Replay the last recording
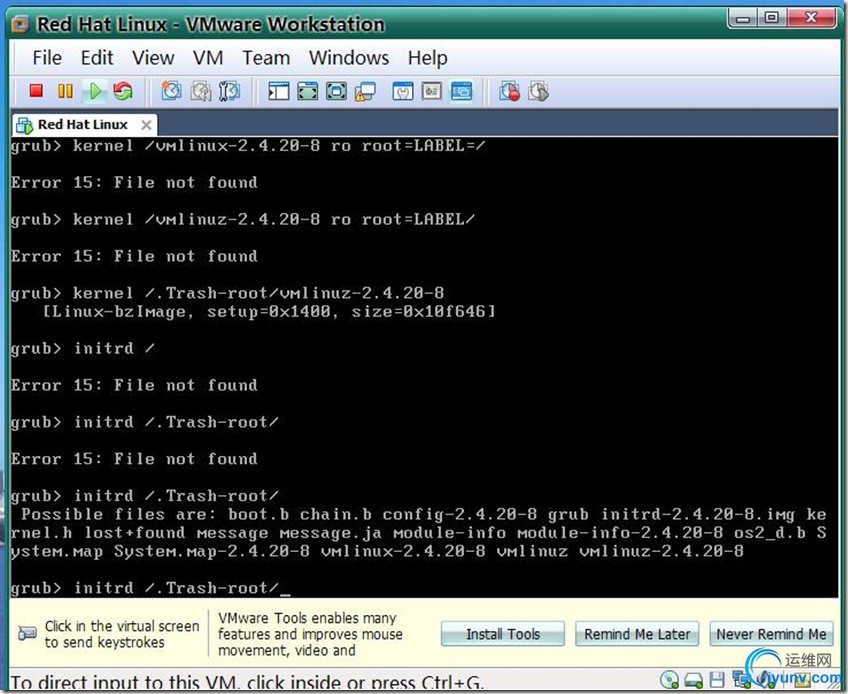848x694 pixels. coord(538,91)
